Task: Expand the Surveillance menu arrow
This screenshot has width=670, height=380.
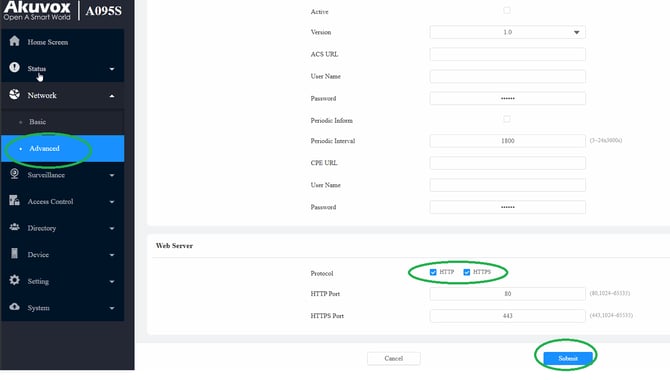Action: click(x=112, y=175)
